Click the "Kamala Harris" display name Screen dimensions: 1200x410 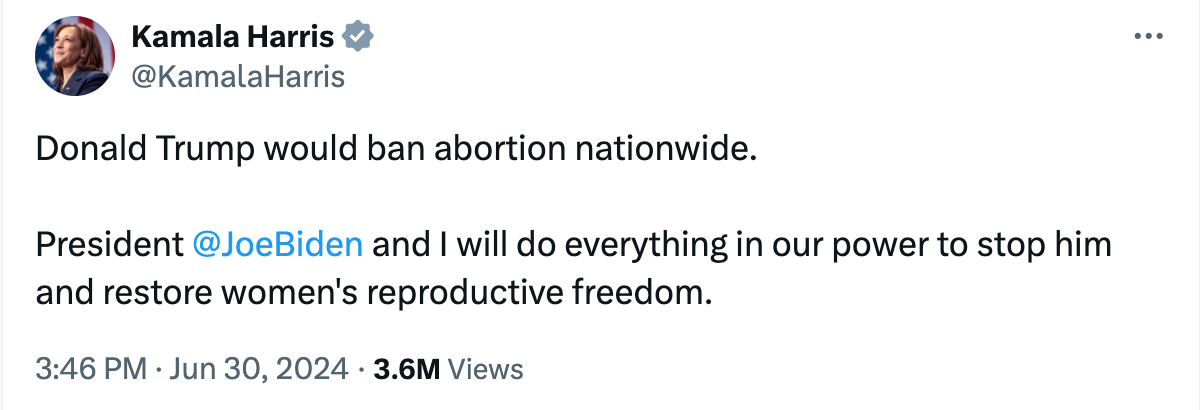point(233,38)
